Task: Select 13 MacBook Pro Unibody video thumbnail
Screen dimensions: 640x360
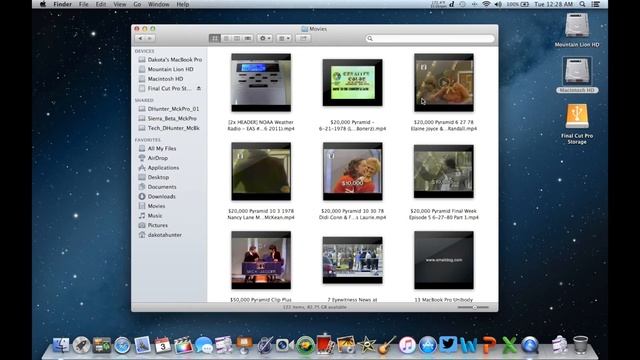Action: point(444,260)
